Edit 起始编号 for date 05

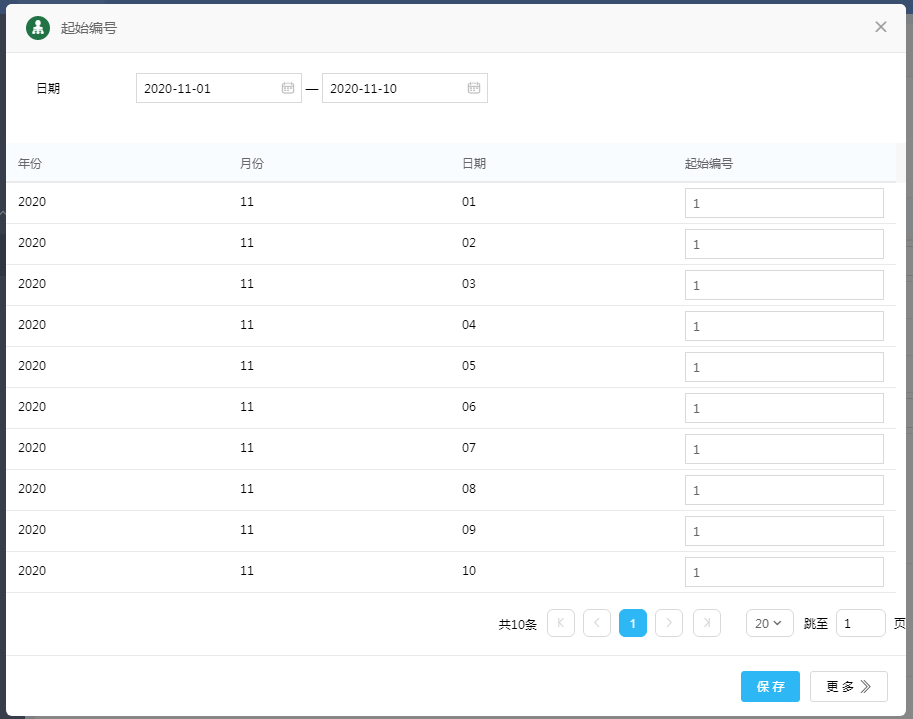pyautogui.click(x=784, y=367)
